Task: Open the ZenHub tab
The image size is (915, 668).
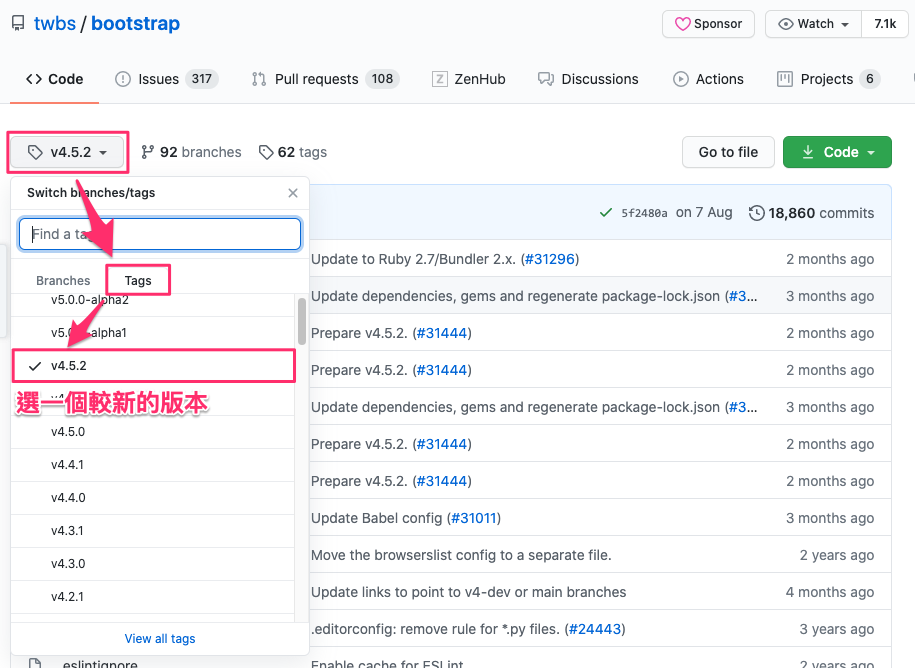Action: (469, 79)
